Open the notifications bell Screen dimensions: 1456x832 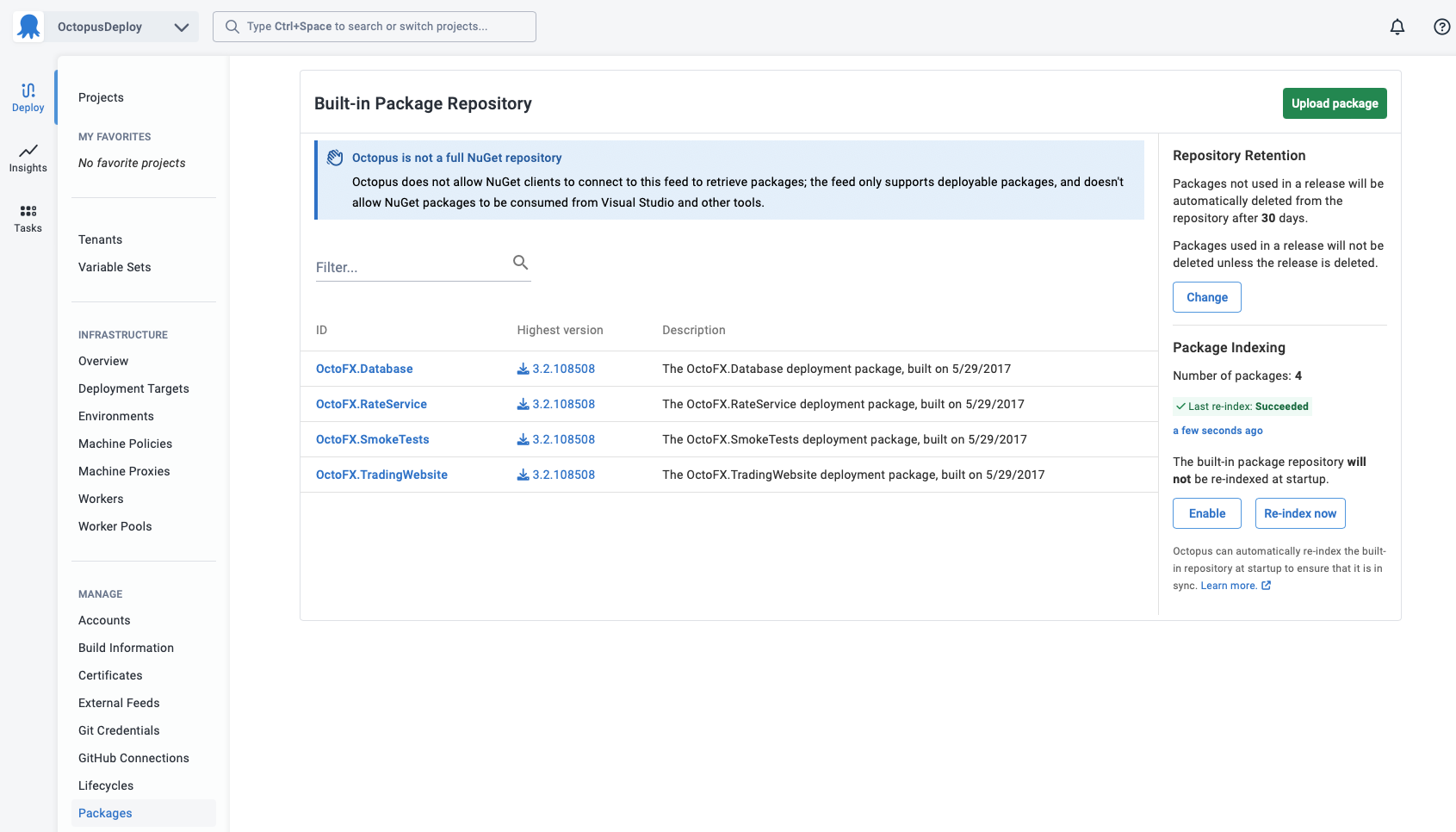(1397, 27)
